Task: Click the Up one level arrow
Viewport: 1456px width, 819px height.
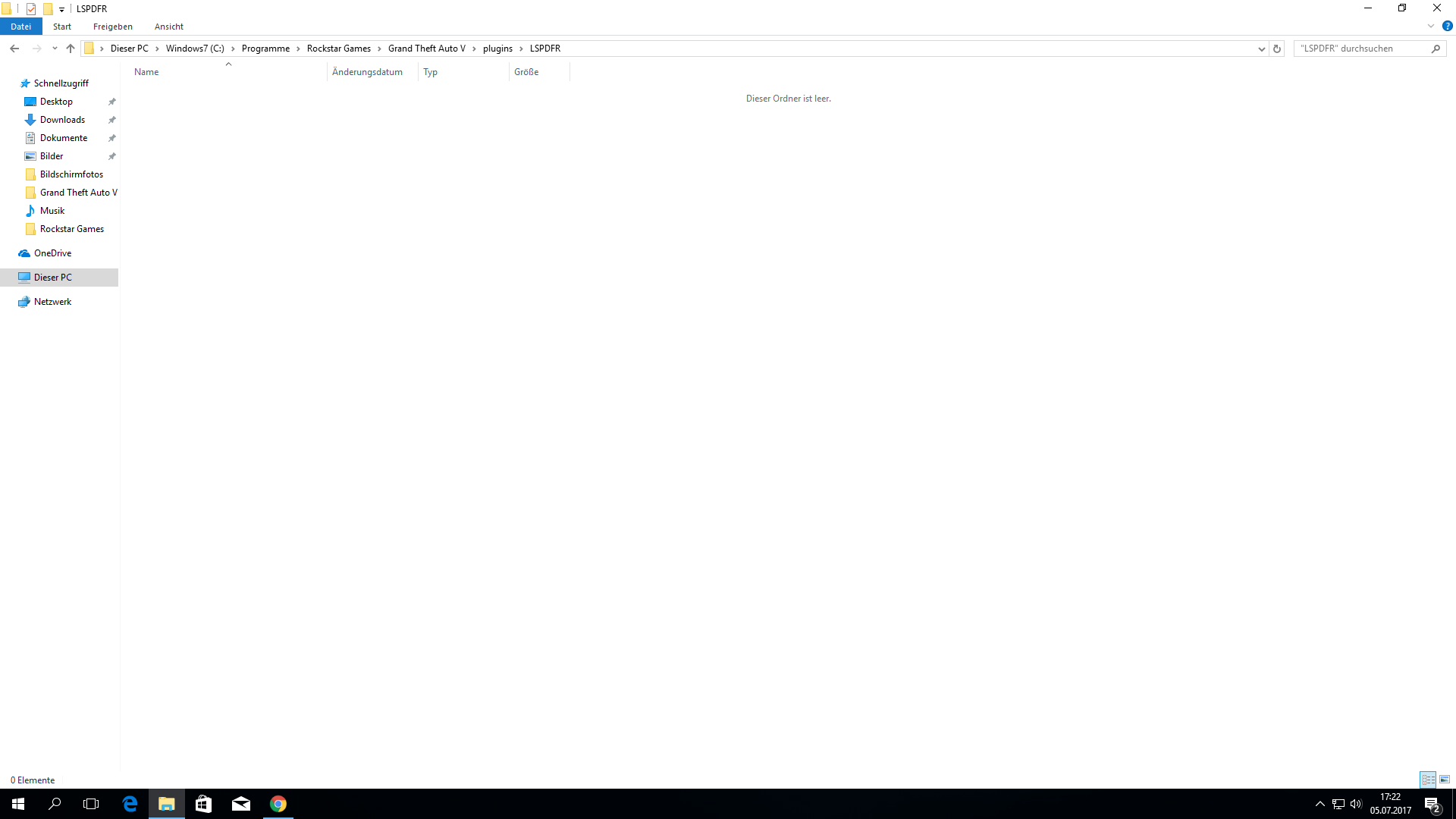Action: pyautogui.click(x=71, y=49)
